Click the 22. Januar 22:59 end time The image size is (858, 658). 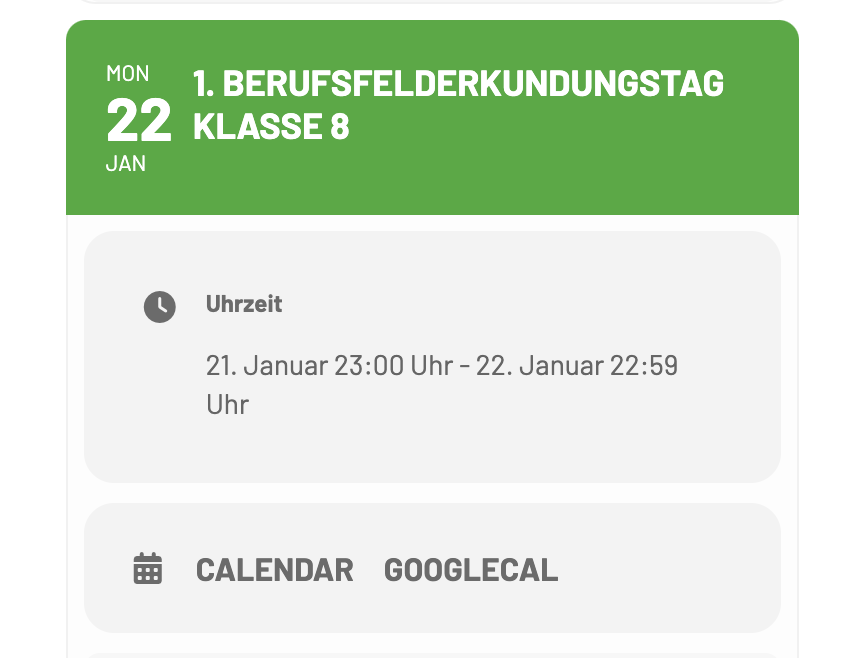(x=577, y=365)
